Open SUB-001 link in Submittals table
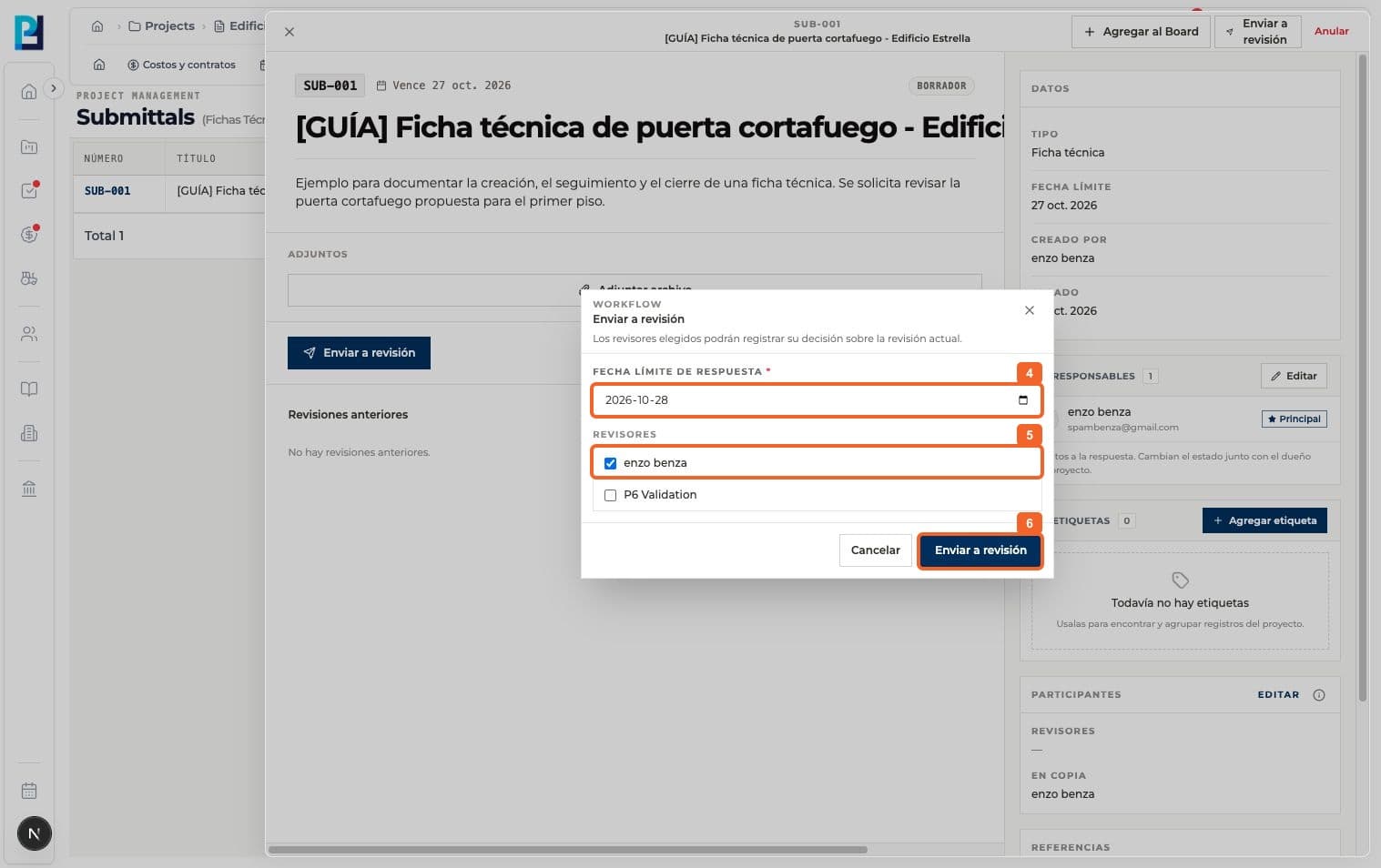Image resolution: width=1381 pixels, height=868 pixels. point(107,191)
